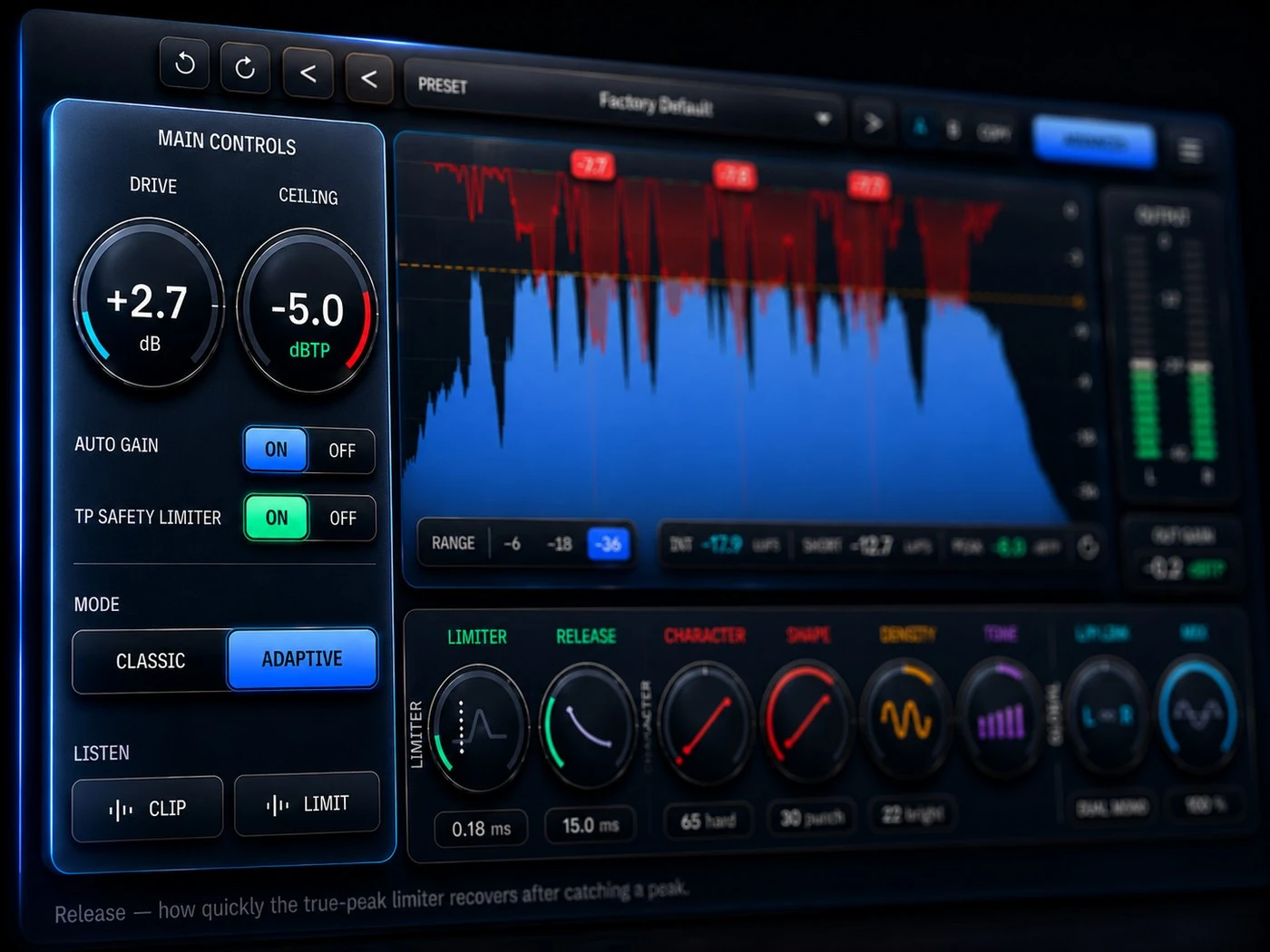
Task: Click the undo arrow icon
Action: pyautogui.click(x=185, y=63)
